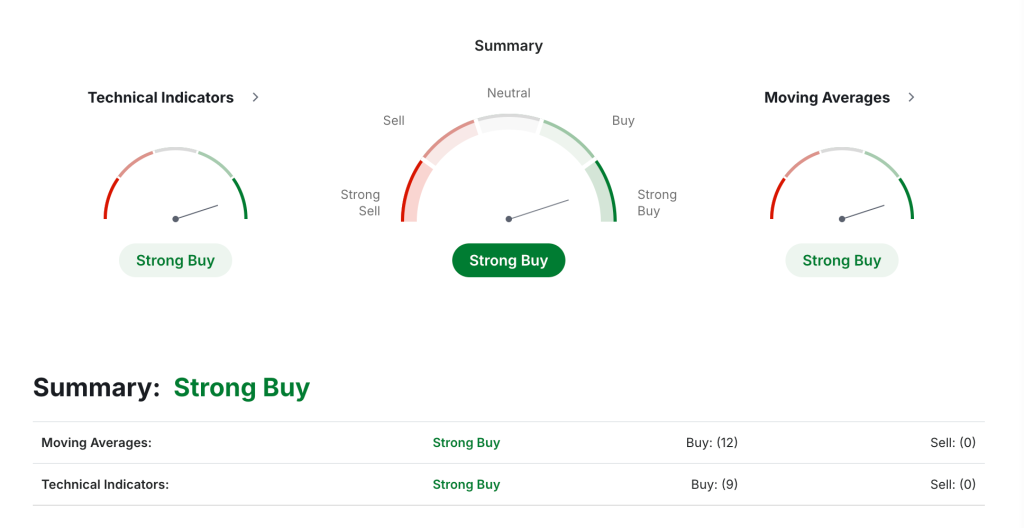Click Technical Indicators gauge needle

click(x=196, y=212)
